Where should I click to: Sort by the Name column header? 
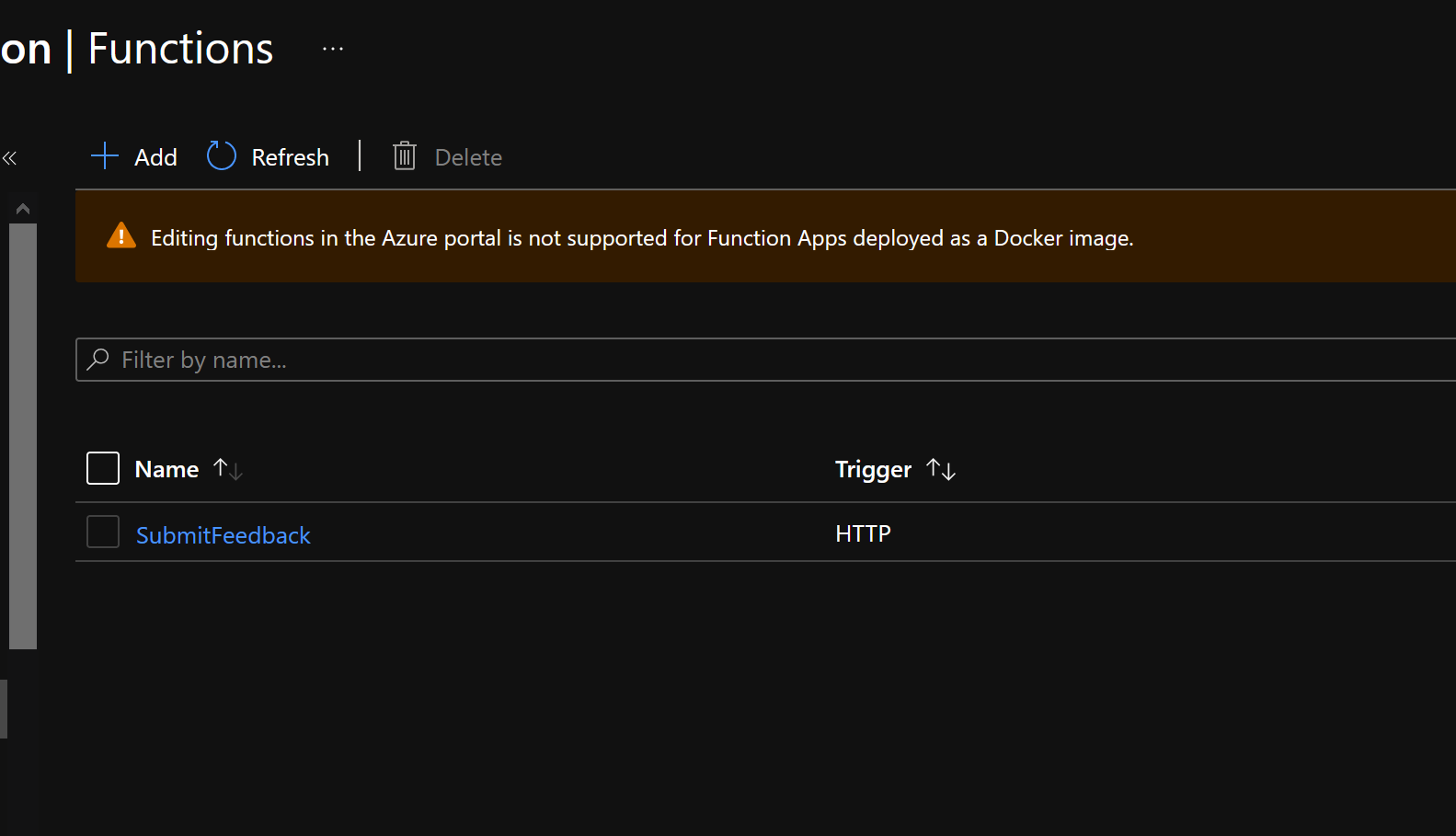166,469
